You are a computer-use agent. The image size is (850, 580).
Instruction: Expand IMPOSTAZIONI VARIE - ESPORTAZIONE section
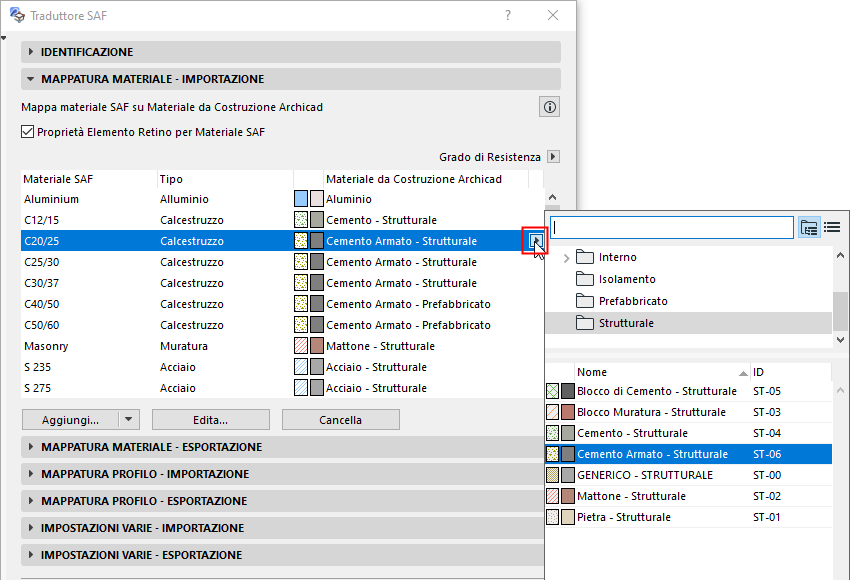(282, 555)
